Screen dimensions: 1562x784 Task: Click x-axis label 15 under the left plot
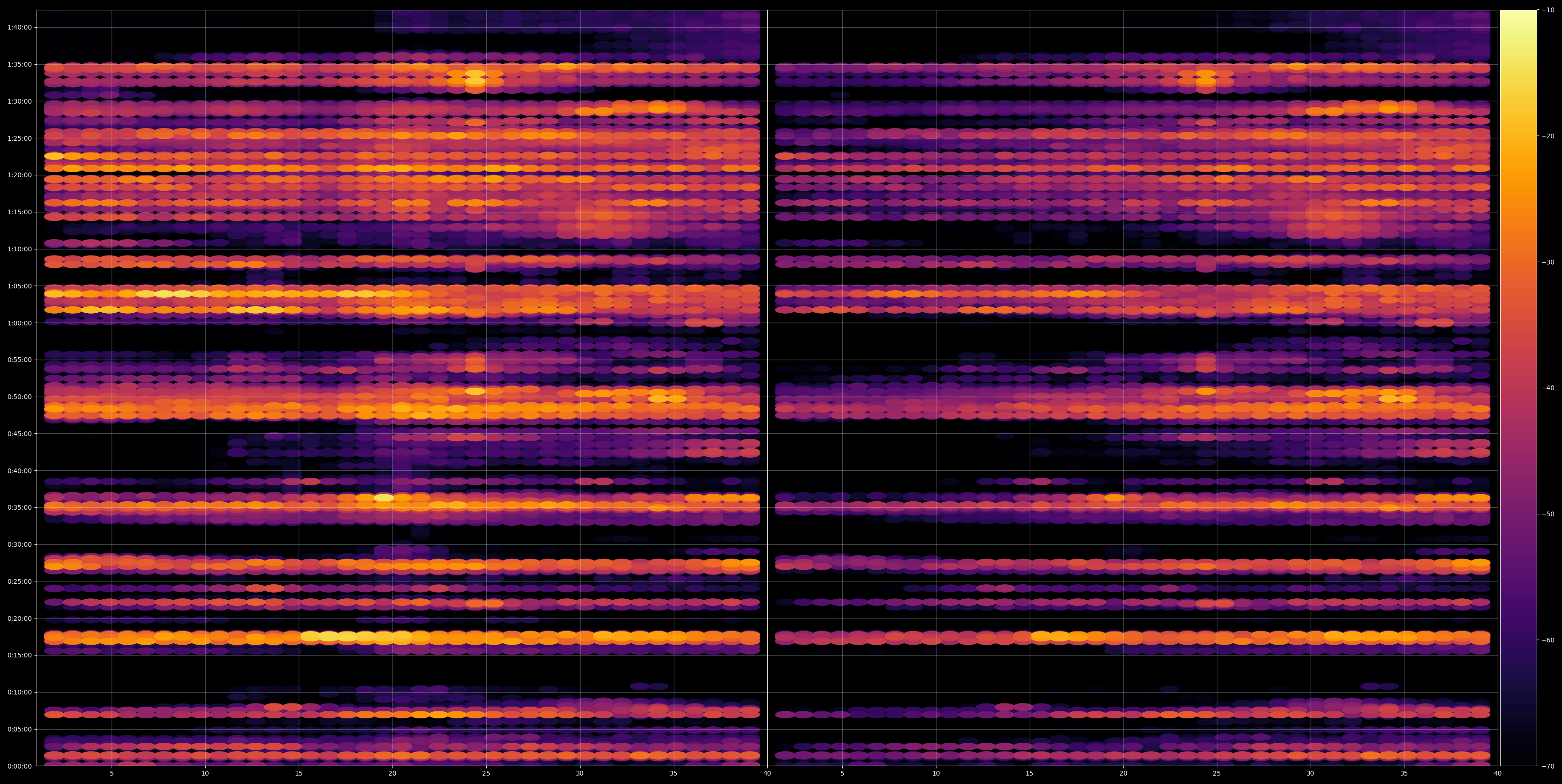point(299,773)
